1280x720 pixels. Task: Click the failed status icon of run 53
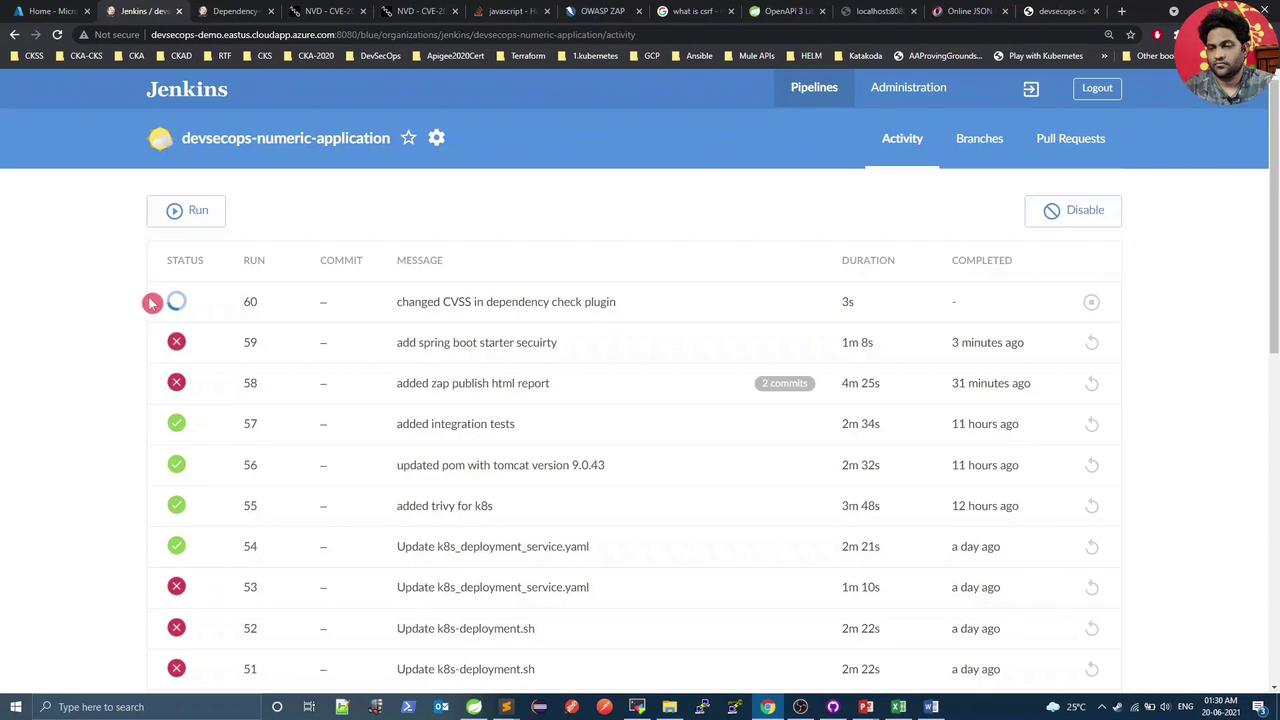176,587
